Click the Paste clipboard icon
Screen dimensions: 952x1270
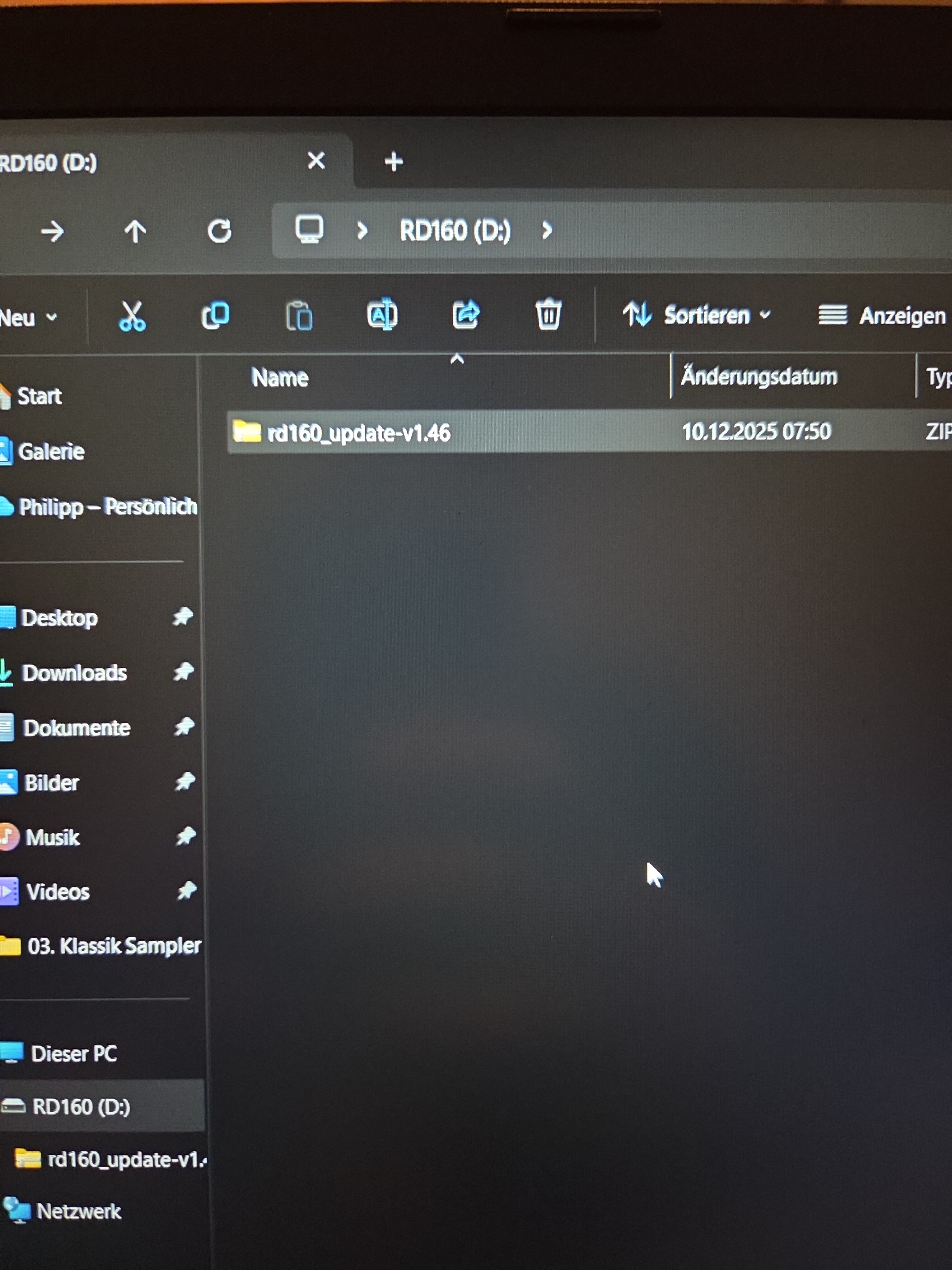click(299, 316)
